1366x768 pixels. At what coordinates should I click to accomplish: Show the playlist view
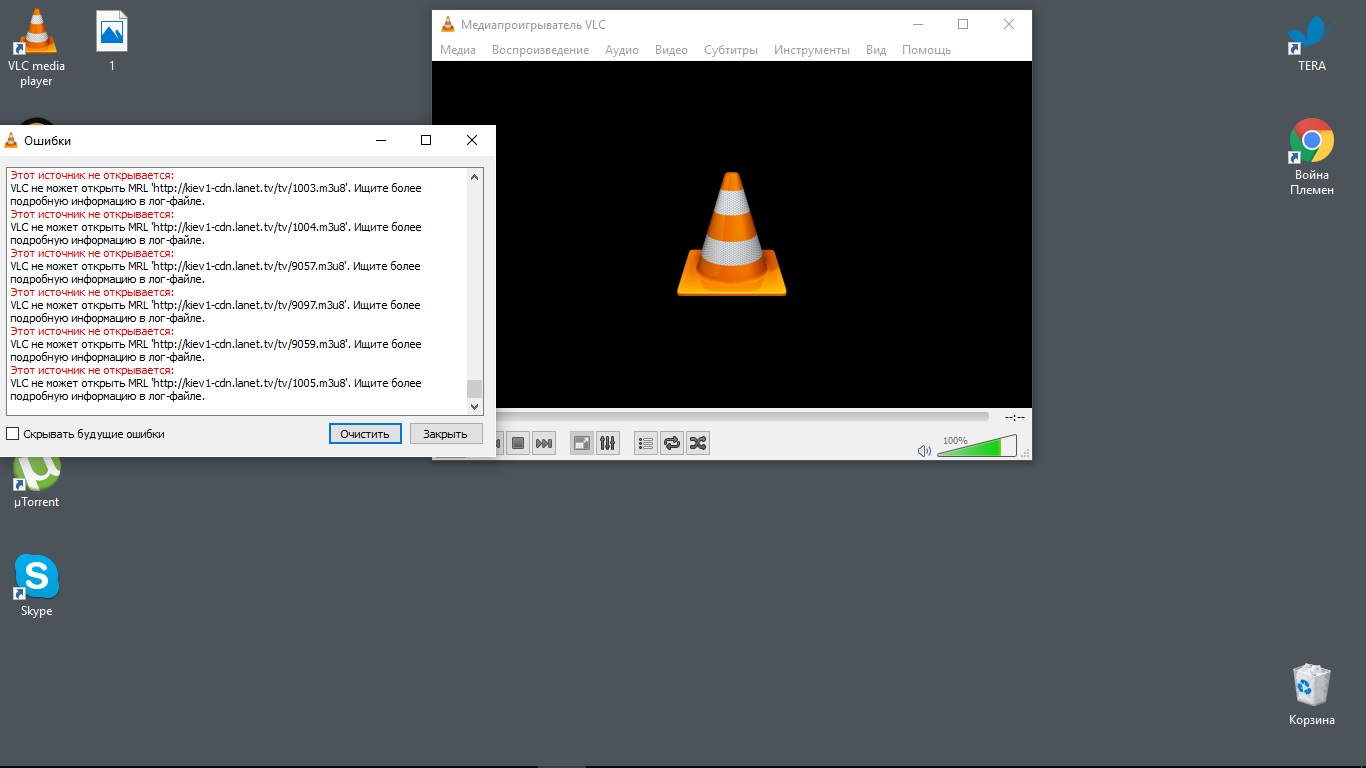click(646, 443)
